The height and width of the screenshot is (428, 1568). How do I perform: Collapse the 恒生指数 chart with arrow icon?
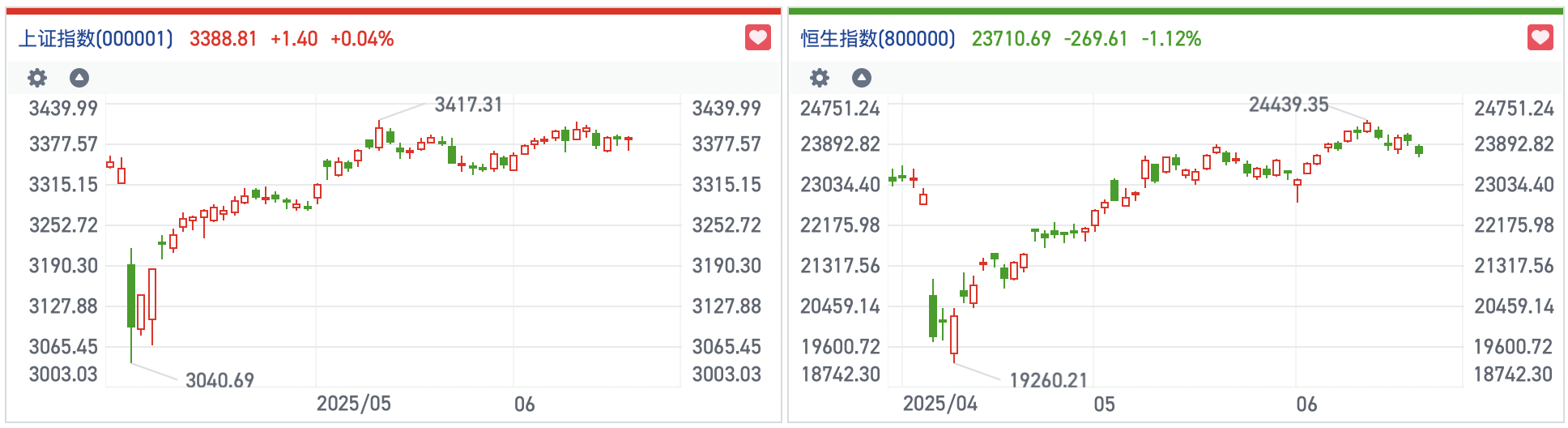[x=862, y=78]
